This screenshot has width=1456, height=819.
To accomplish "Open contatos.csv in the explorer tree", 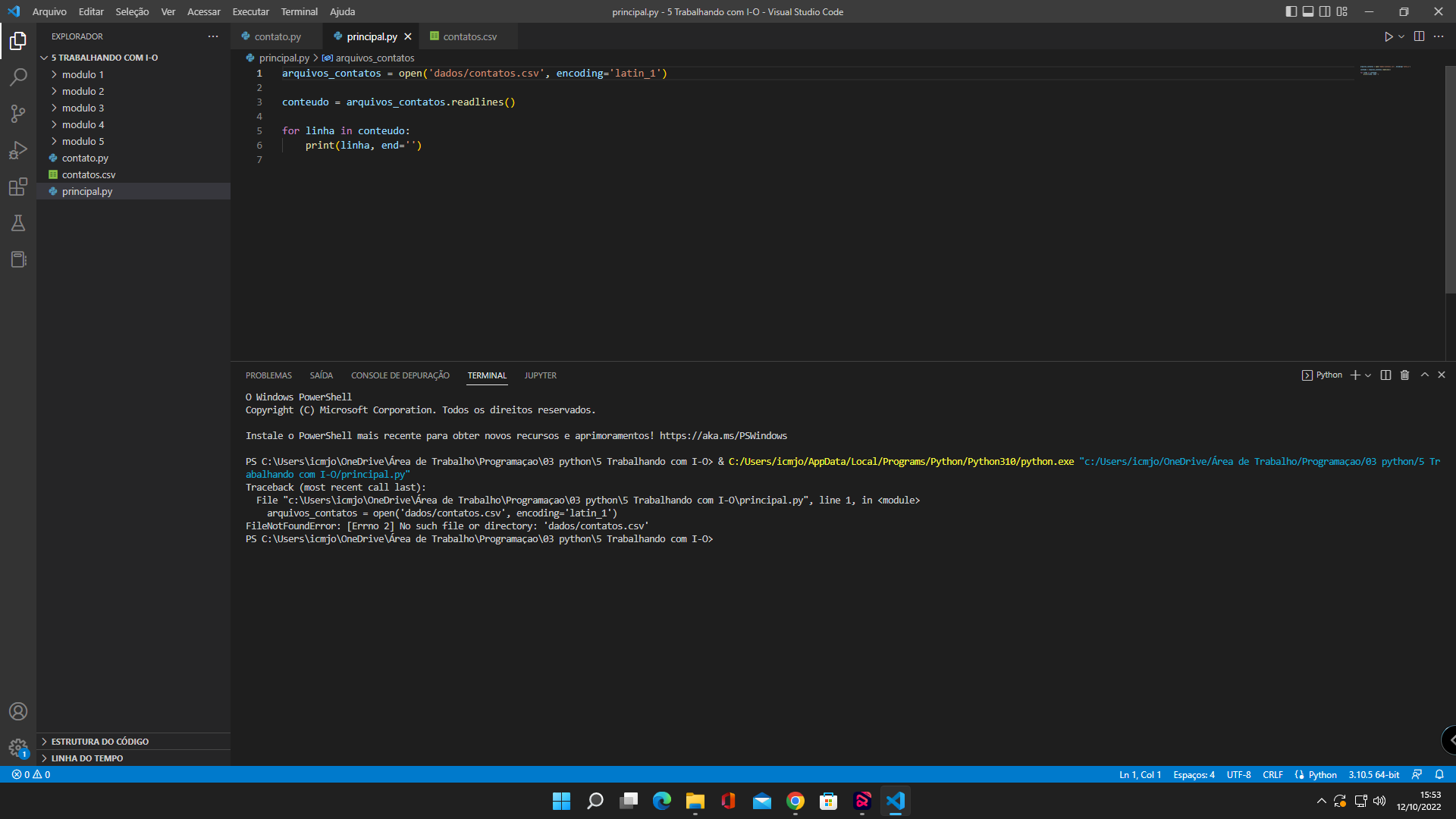I will click(133, 174).
